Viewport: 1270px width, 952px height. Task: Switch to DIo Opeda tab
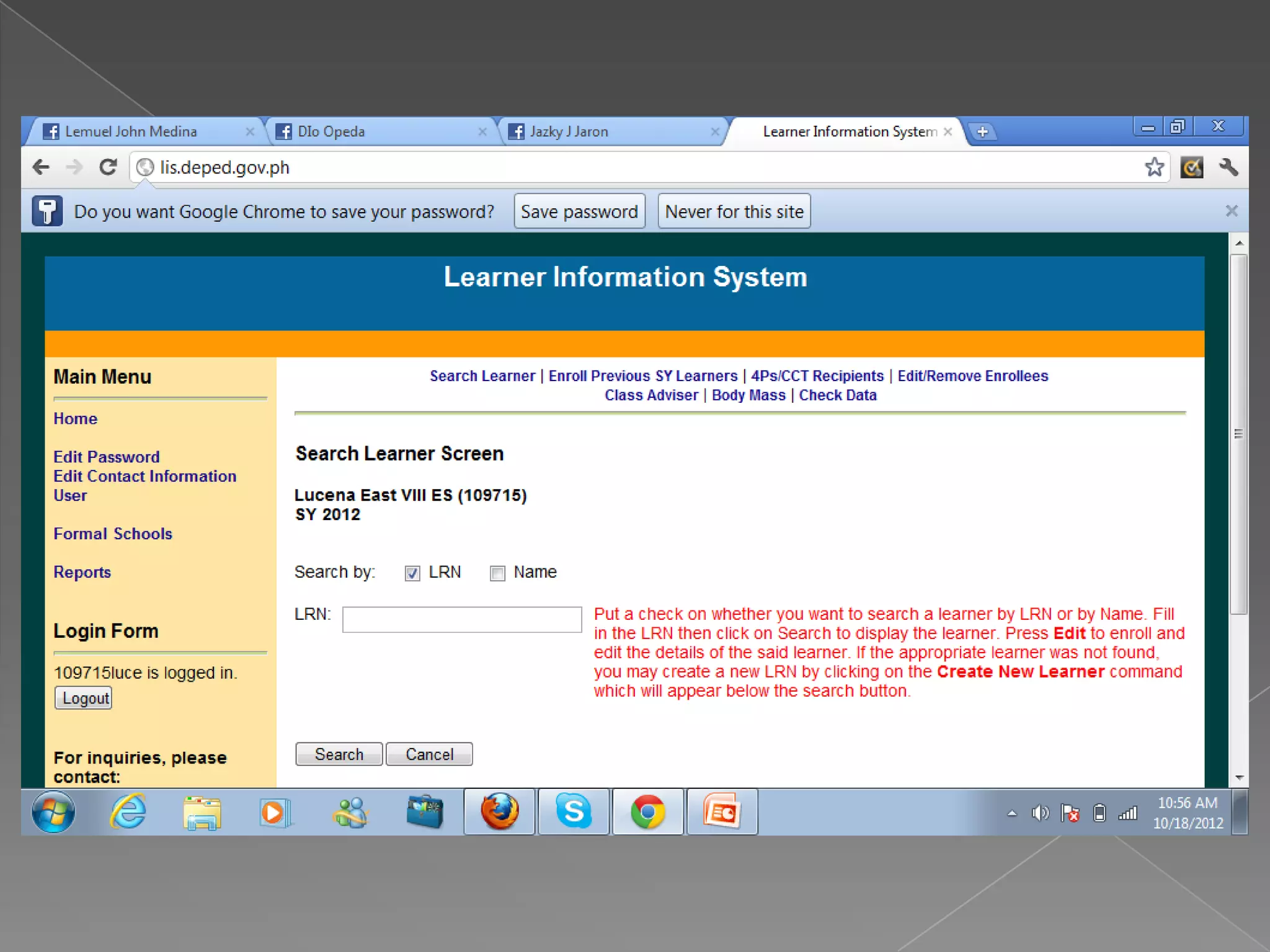coord(378,131)
